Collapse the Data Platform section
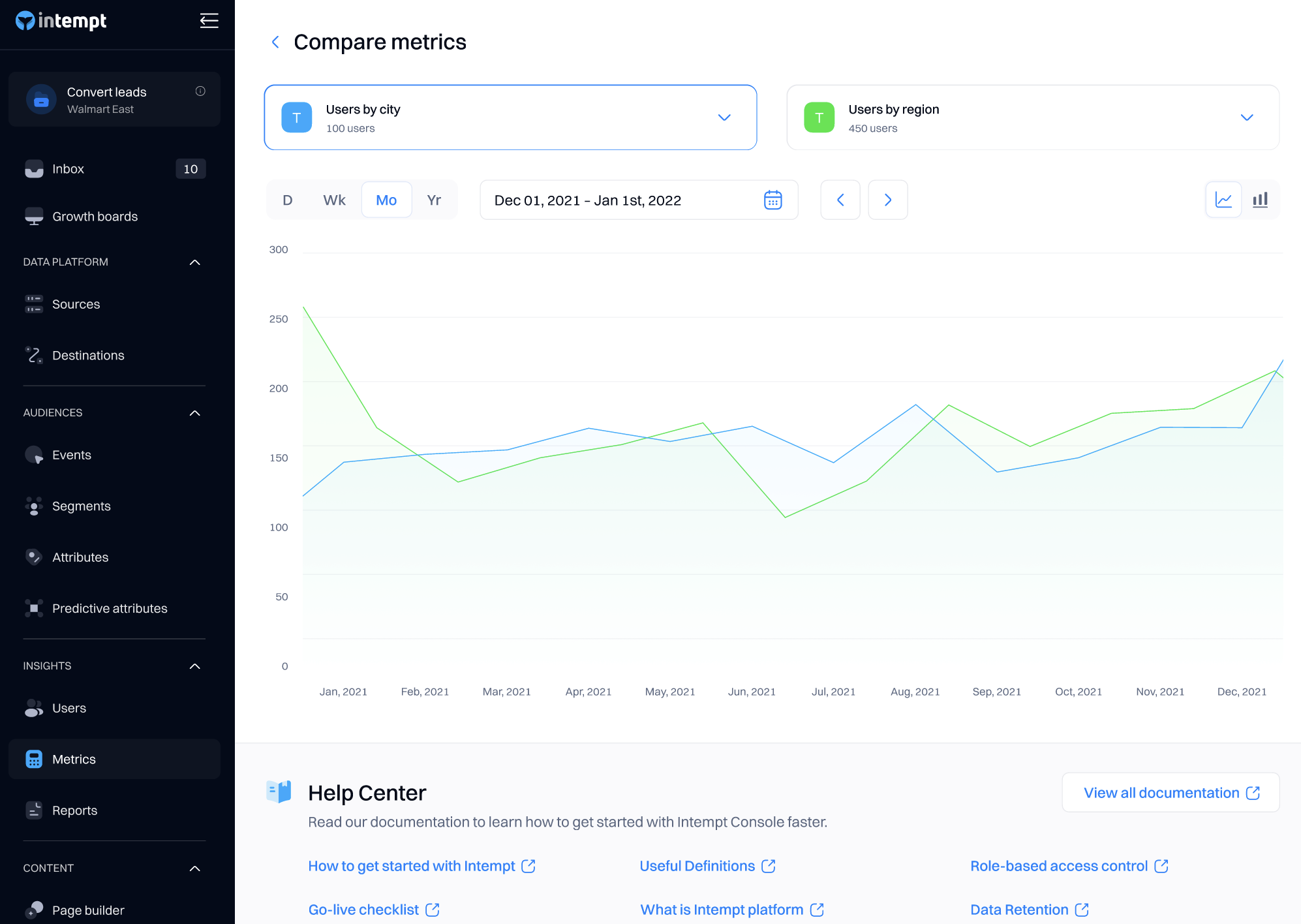The height and width of the screenshot is (924, 1301). click(194, 262)
